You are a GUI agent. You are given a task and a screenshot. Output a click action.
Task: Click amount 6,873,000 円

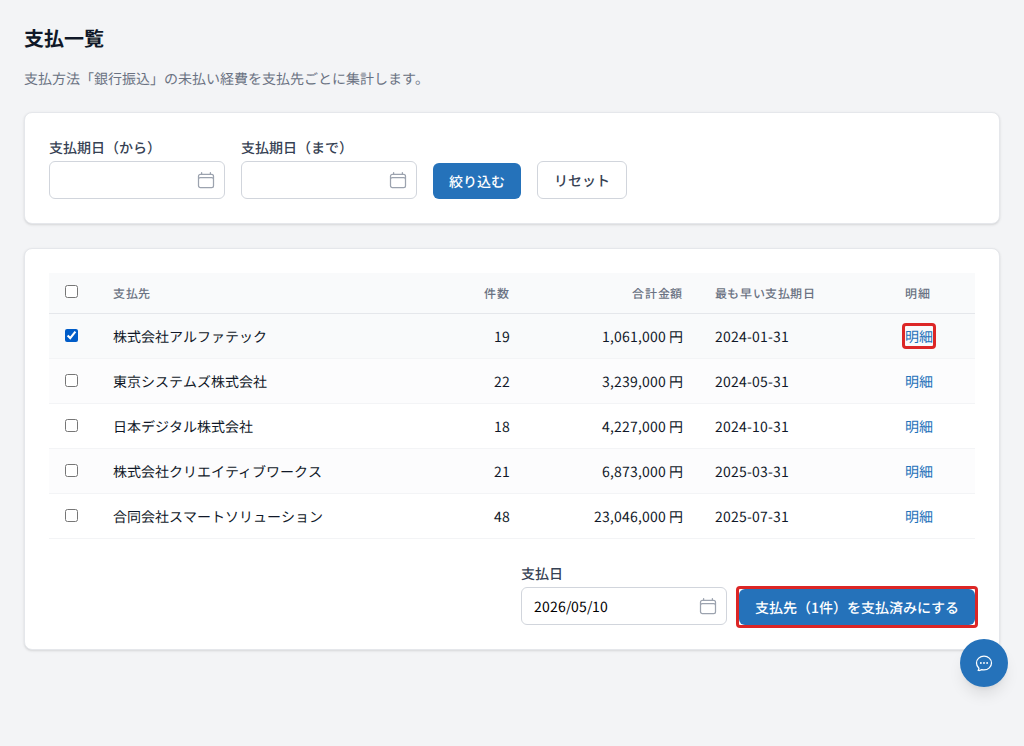(642, 472)
